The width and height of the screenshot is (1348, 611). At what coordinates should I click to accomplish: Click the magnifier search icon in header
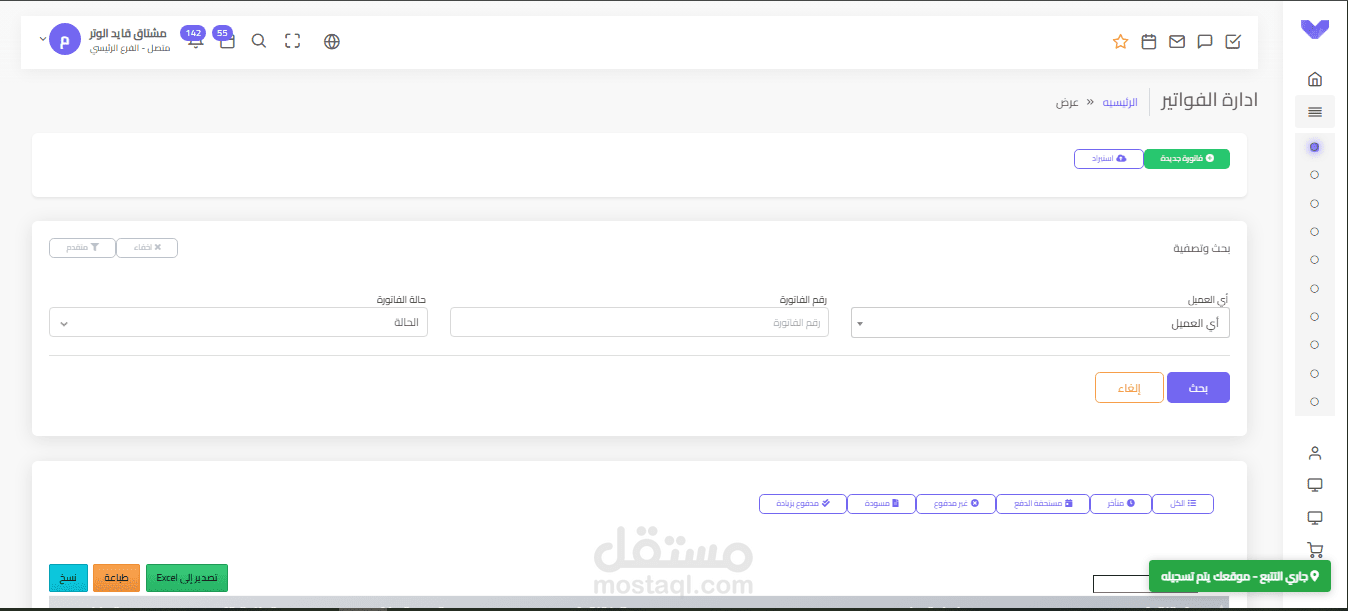[258, 41]
